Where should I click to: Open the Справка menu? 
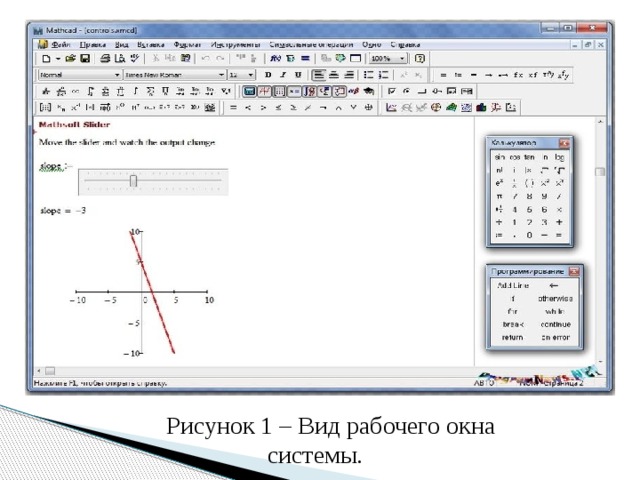405,44
